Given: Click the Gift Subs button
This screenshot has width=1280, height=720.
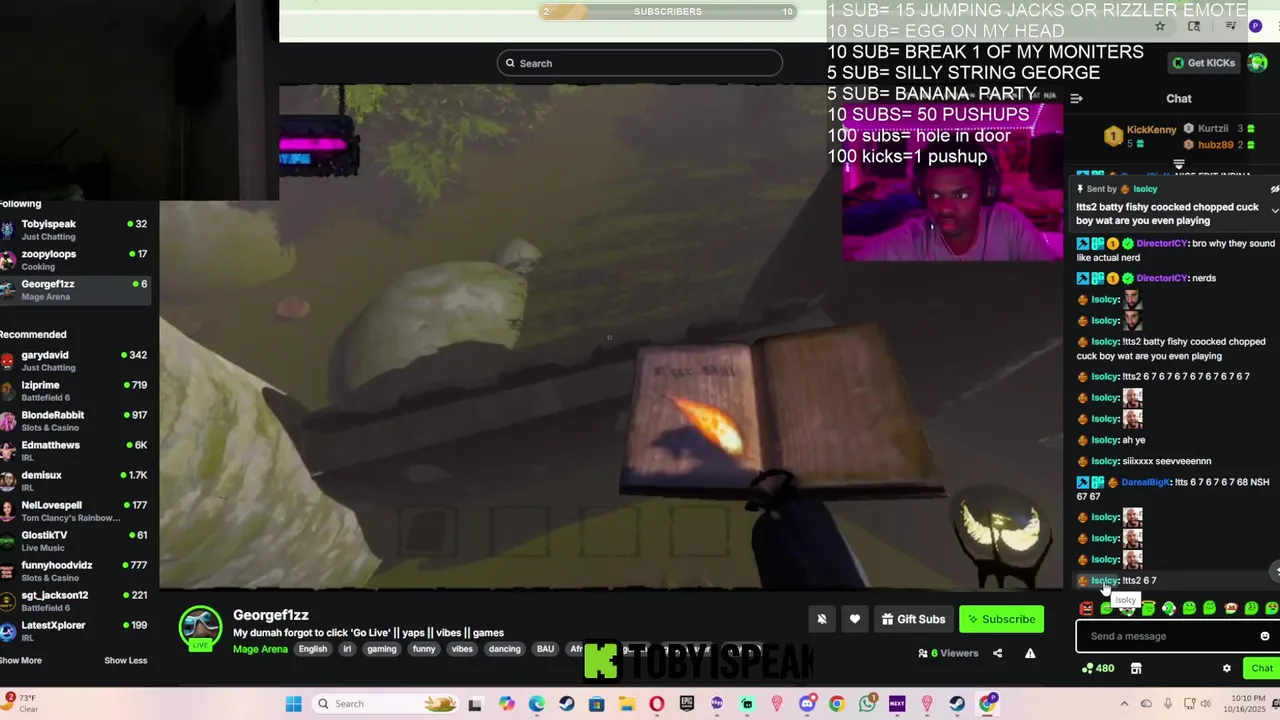Looking at the screenshot, I should (913, 619).
